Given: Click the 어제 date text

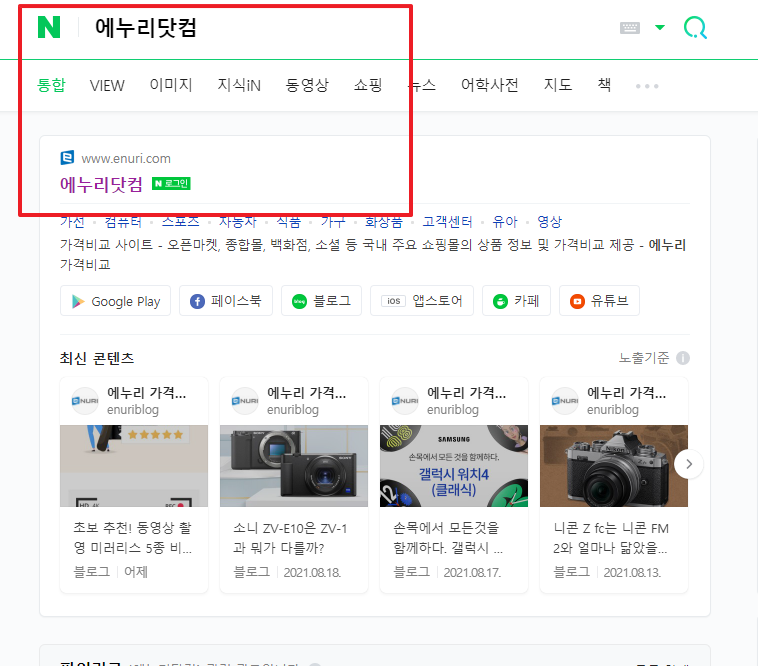Looking at the screenshot, I should point(136,572).
